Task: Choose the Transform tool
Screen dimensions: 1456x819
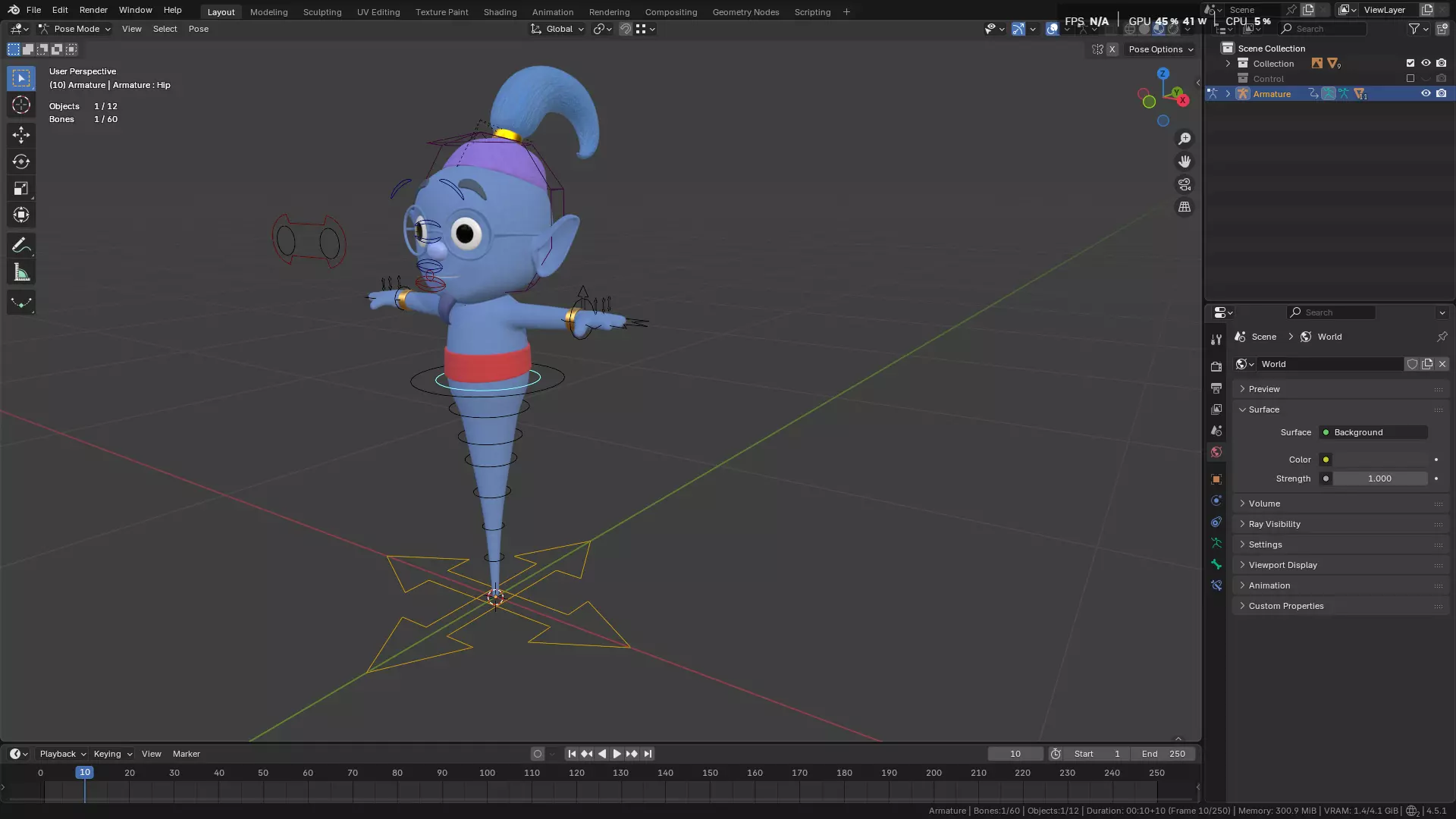Action: point(21,215)
